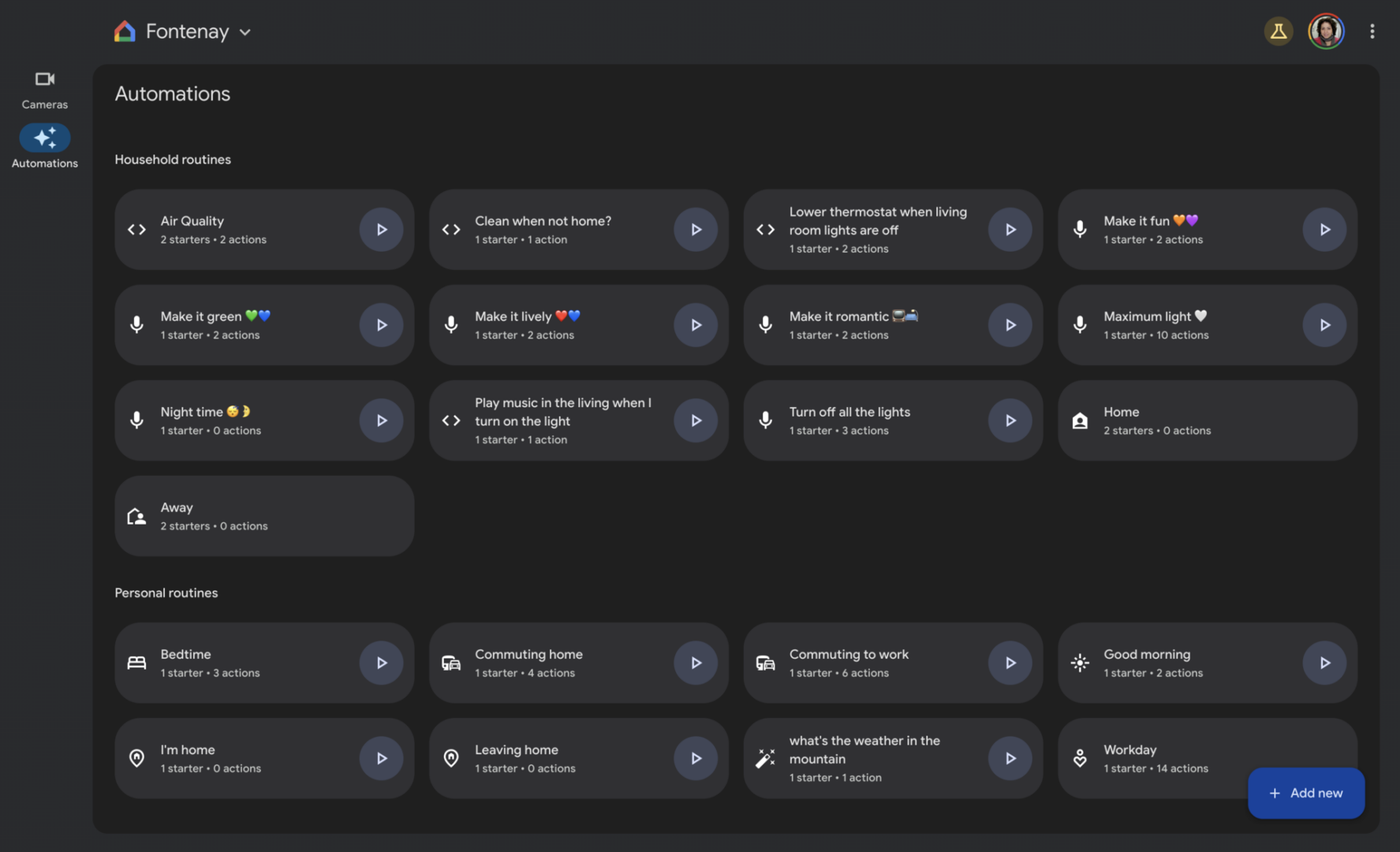Viewport: 1400px width, 852px height.
Task: Click the bed icon on Bedtime routine
Action: (x=136, y=663)
